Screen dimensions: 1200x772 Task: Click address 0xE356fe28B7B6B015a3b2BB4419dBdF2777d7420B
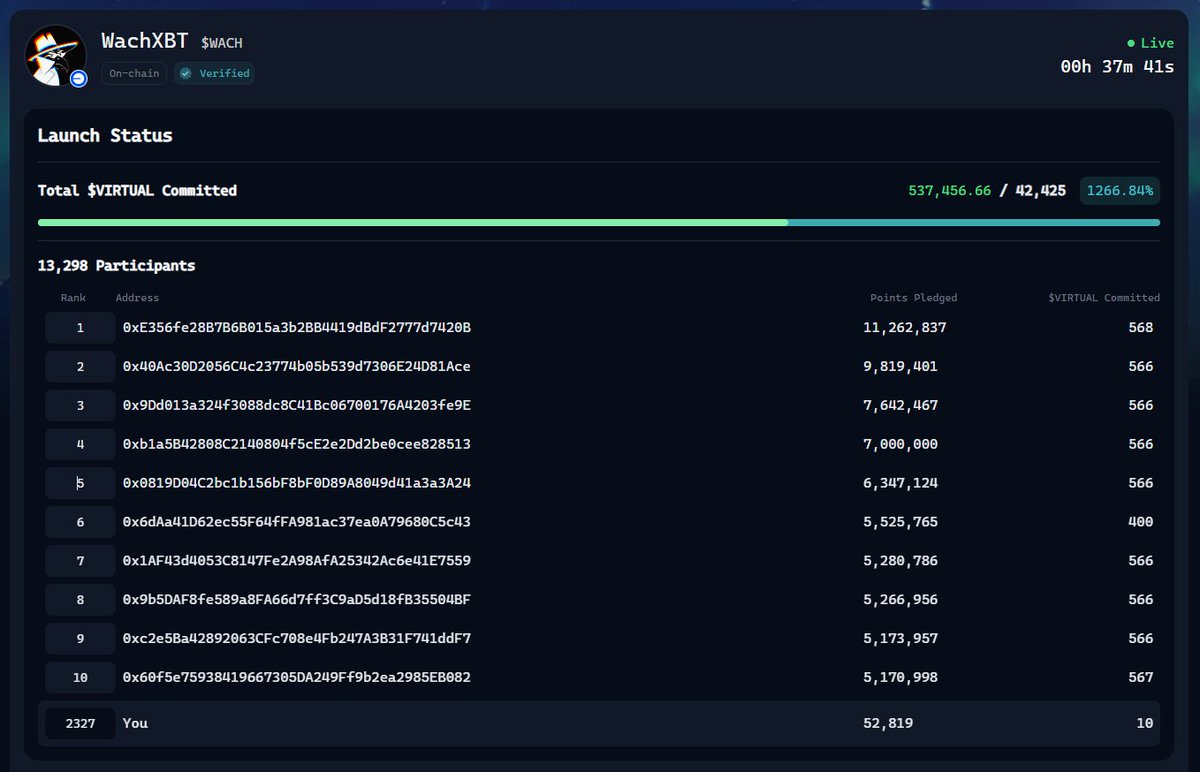297,328
